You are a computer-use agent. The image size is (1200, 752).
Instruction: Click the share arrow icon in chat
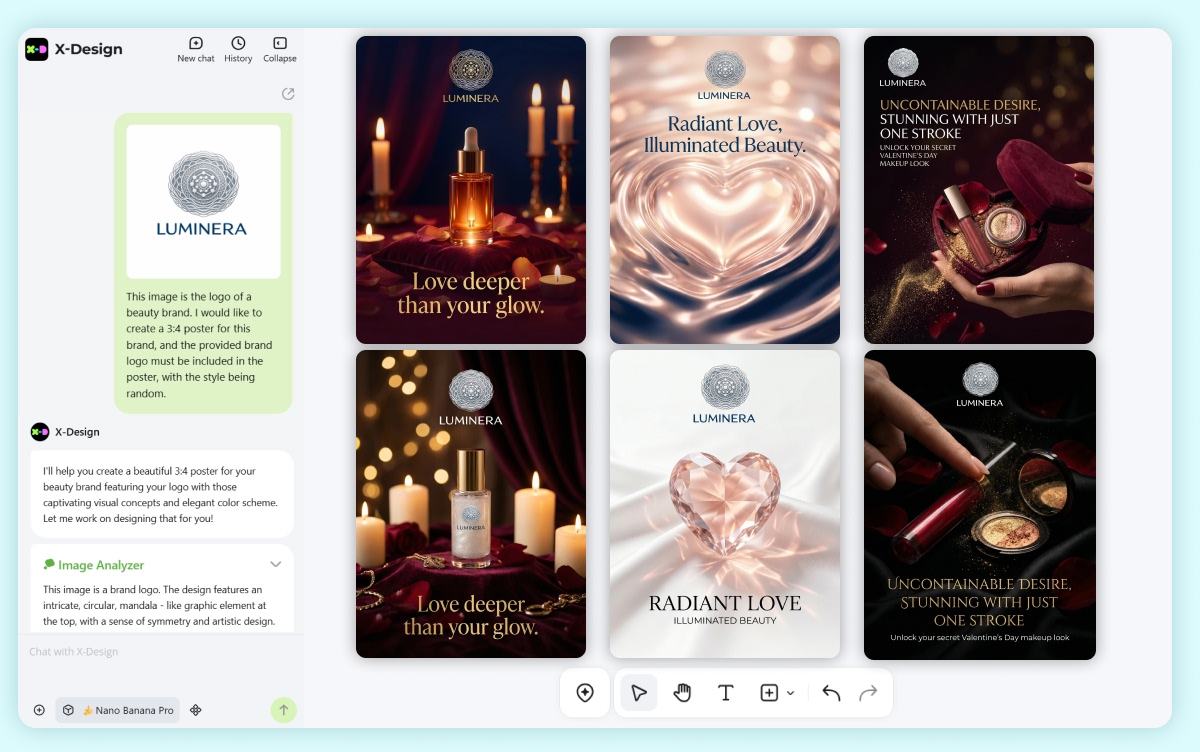[288, 94]
